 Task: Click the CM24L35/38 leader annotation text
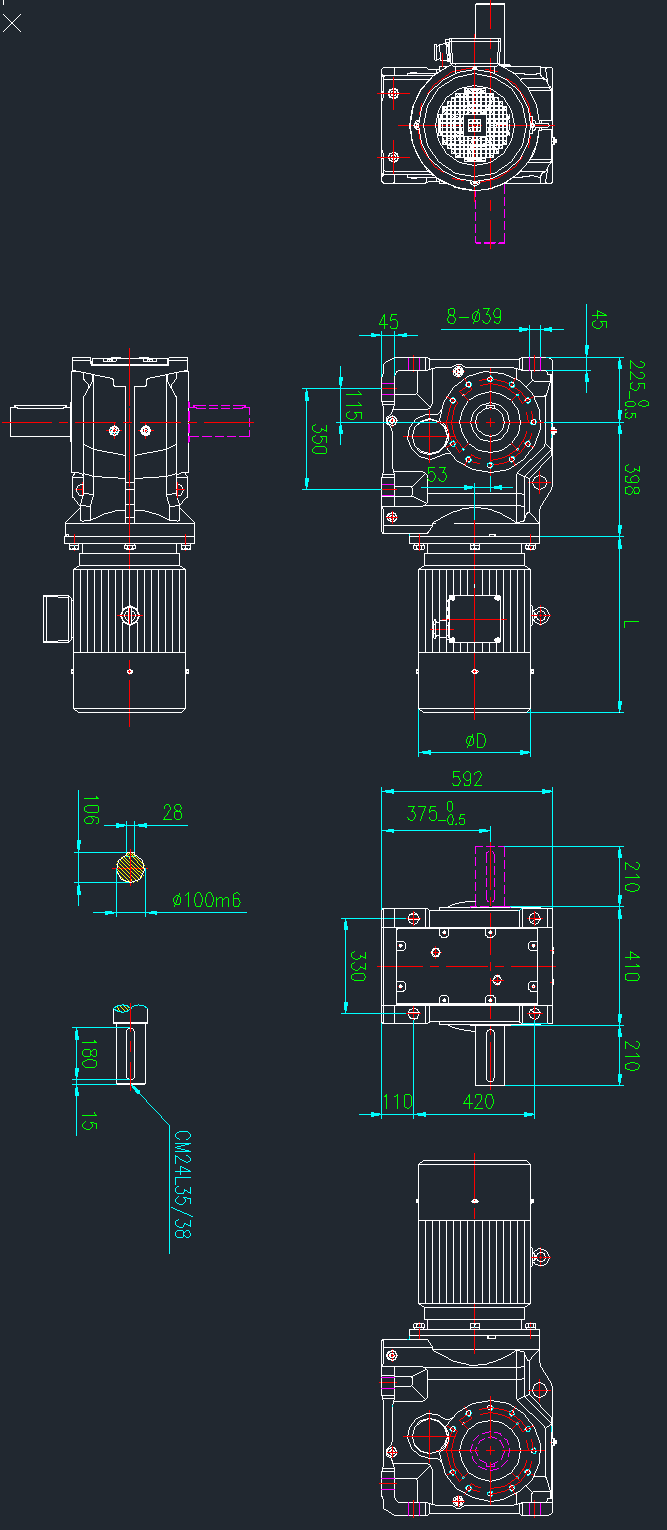(182, 1185)
